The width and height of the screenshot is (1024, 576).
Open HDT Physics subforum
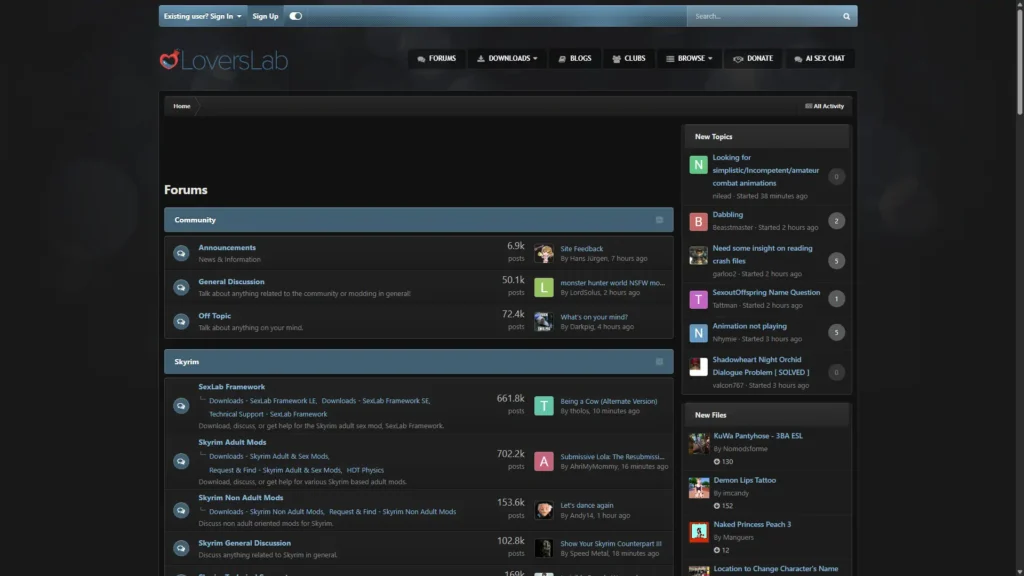(x=365, y=470)
